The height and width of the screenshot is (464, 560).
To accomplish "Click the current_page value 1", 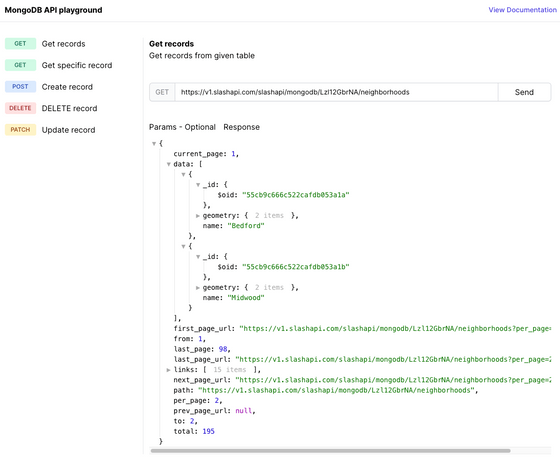I will [x=233, y=154].
